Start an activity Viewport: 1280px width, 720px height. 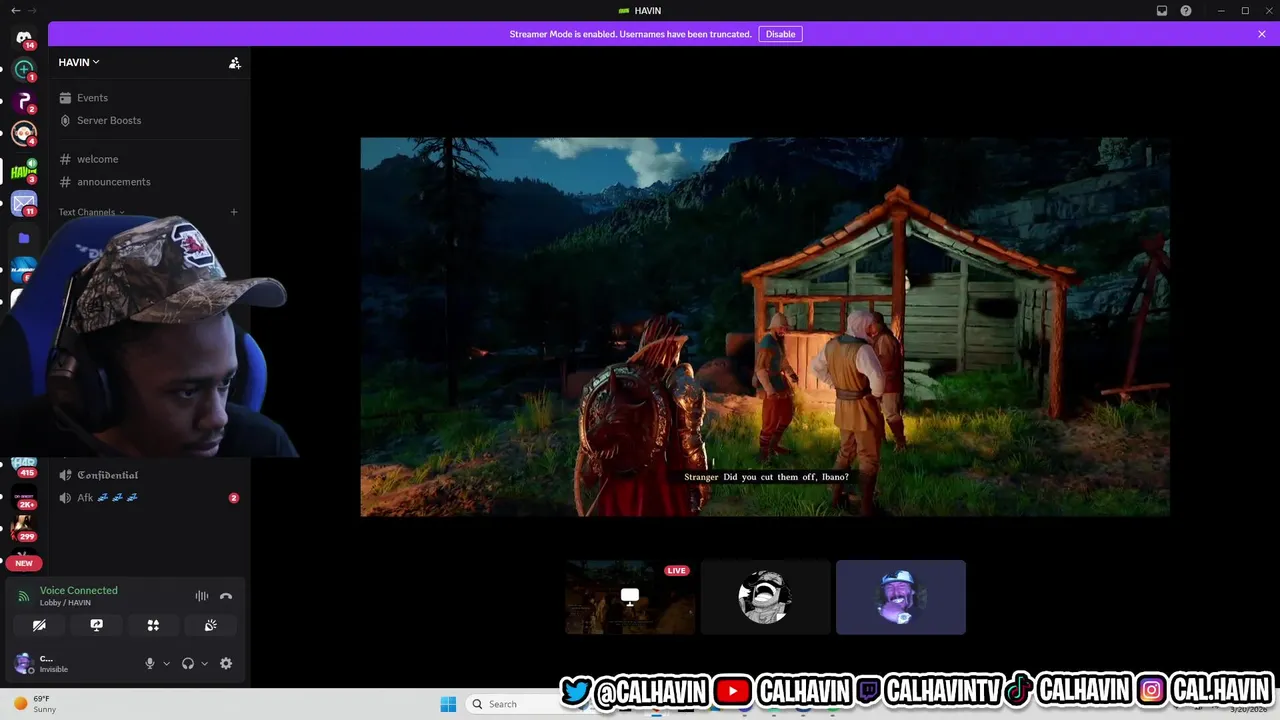(153, 625)
